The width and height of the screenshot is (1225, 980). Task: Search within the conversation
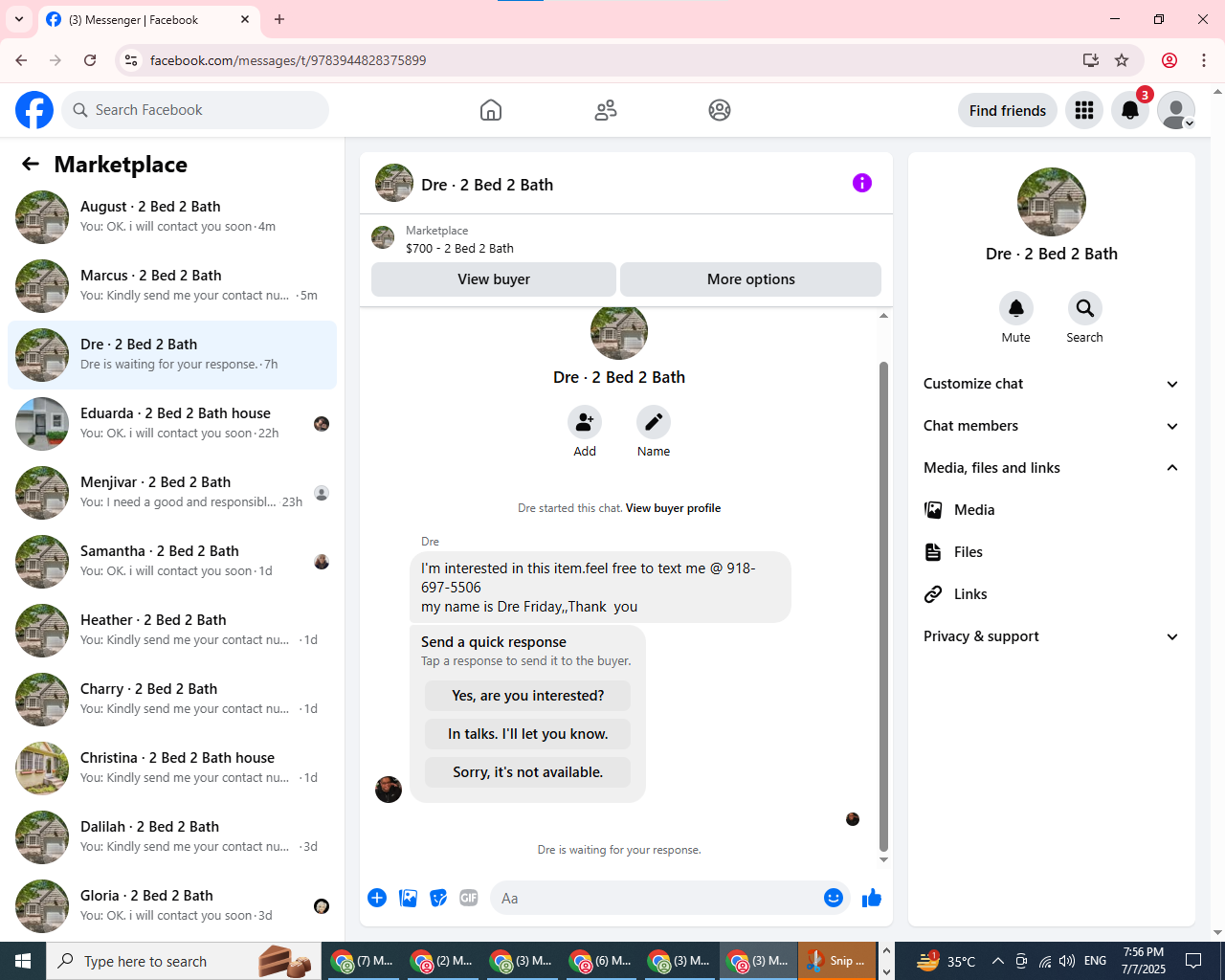(1085, 308)
